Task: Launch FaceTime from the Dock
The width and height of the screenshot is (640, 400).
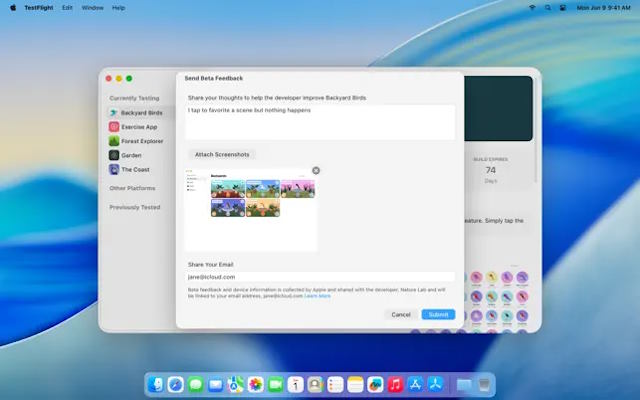Action: click(276, 384)
